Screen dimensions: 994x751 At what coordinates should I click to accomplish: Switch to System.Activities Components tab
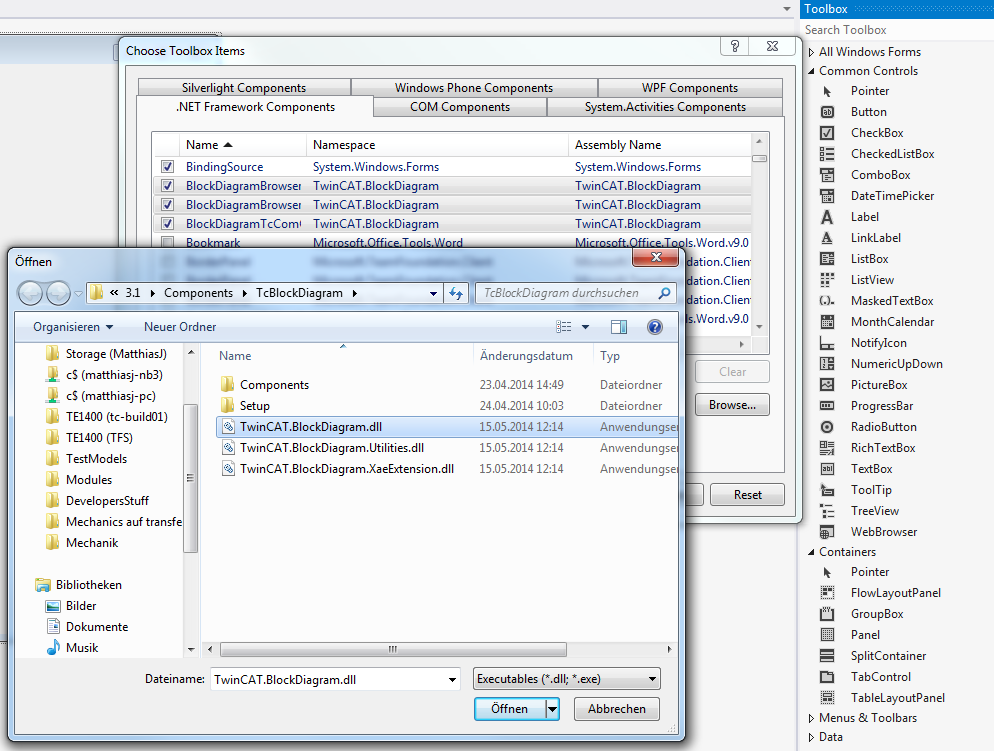coord(665,107)
